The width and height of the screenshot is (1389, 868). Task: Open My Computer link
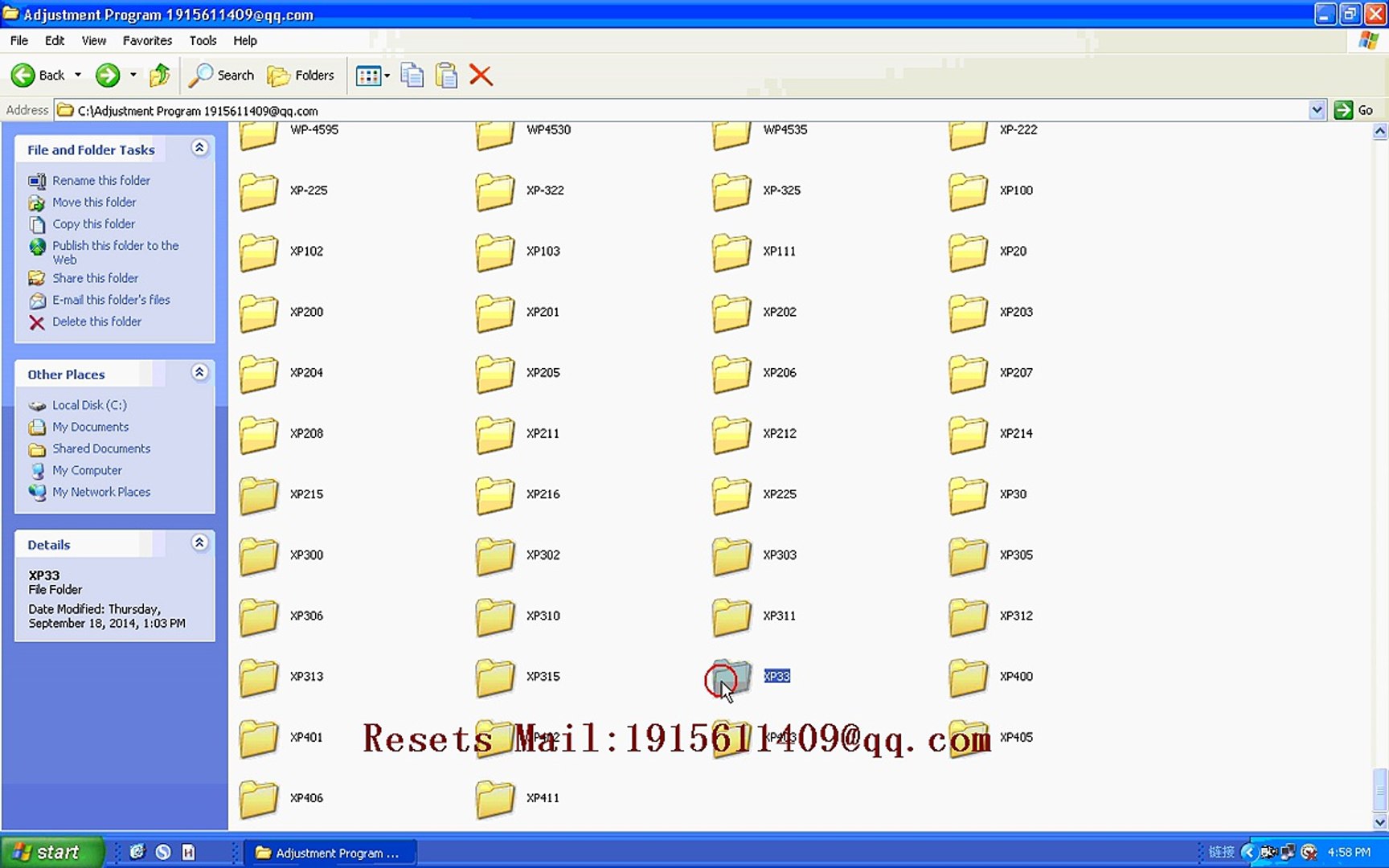tap(87, 470)
